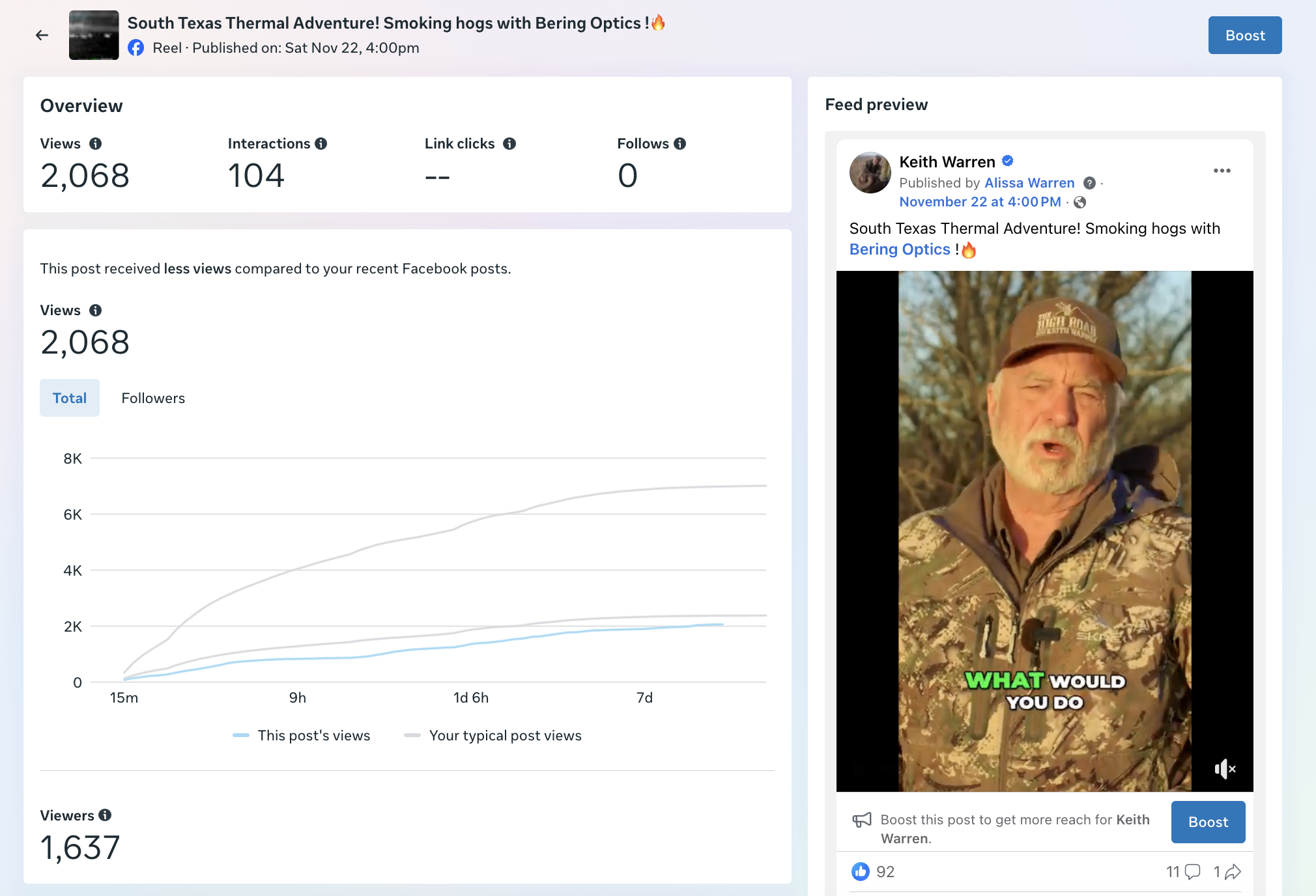This screenshot has height=896, width=1316.
Task: Click the Viewers info icon
Action: point(105,815)
